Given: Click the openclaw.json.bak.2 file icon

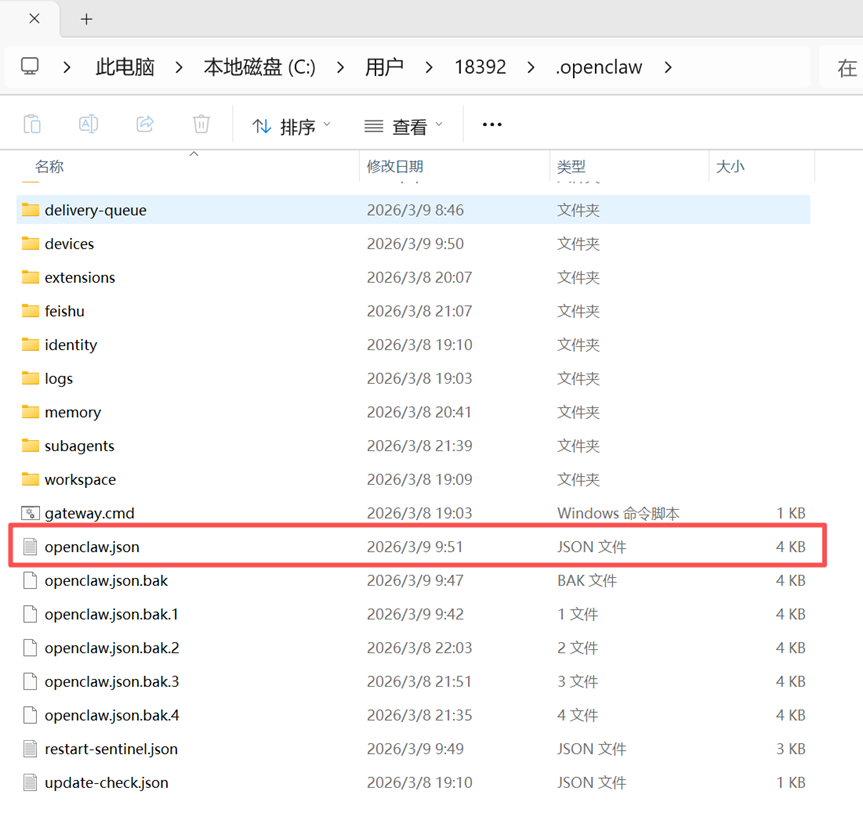Looking at the screenshot, I should click(30, 648).
